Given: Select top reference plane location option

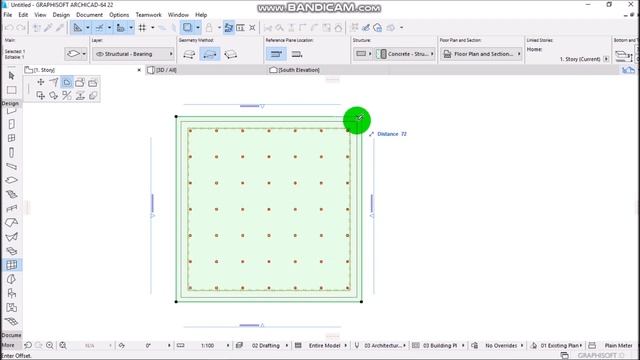Looking at the screenshot, I should click(276, 54).
